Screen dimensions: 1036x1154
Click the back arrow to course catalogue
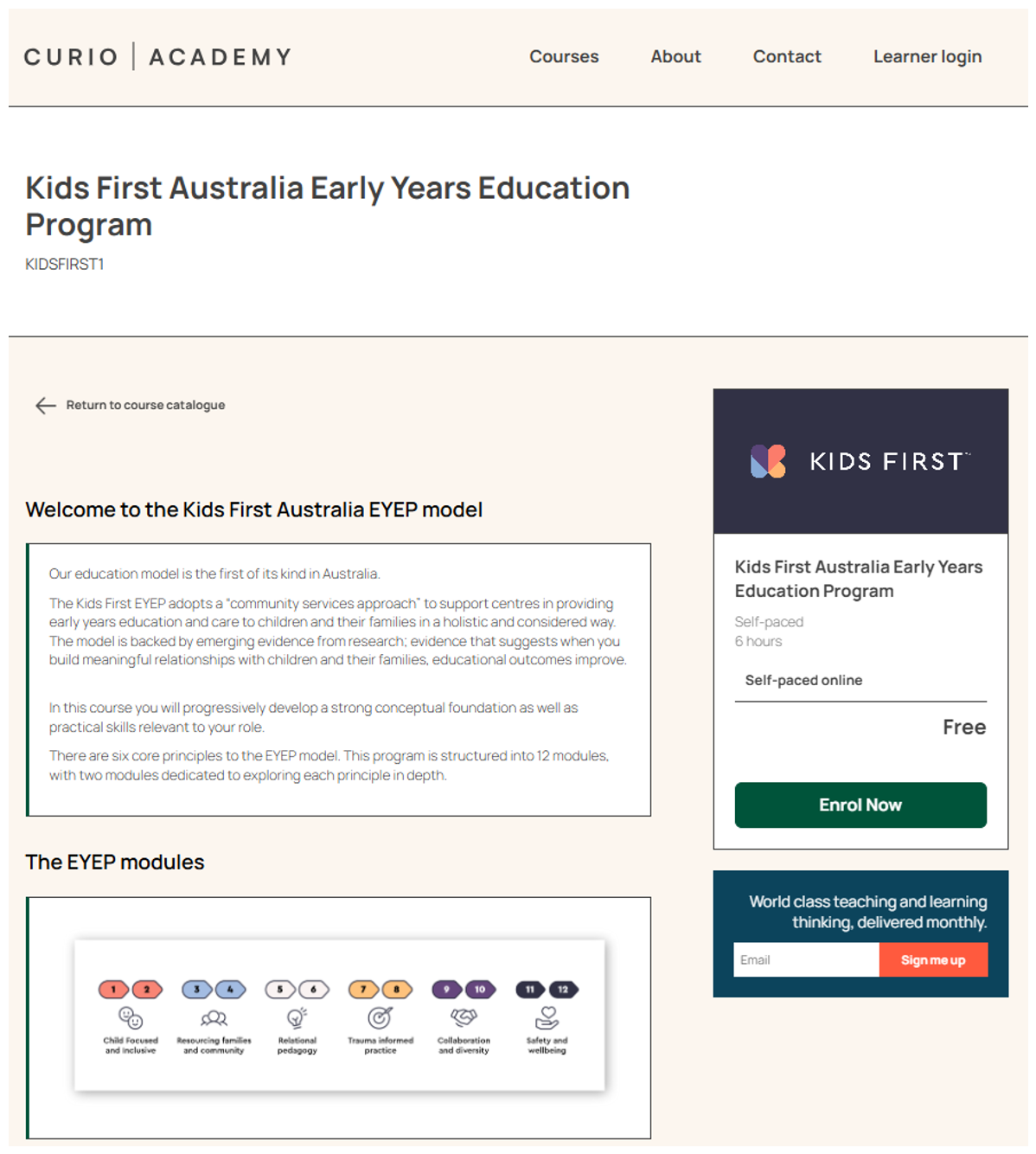(x=45, y=406)
